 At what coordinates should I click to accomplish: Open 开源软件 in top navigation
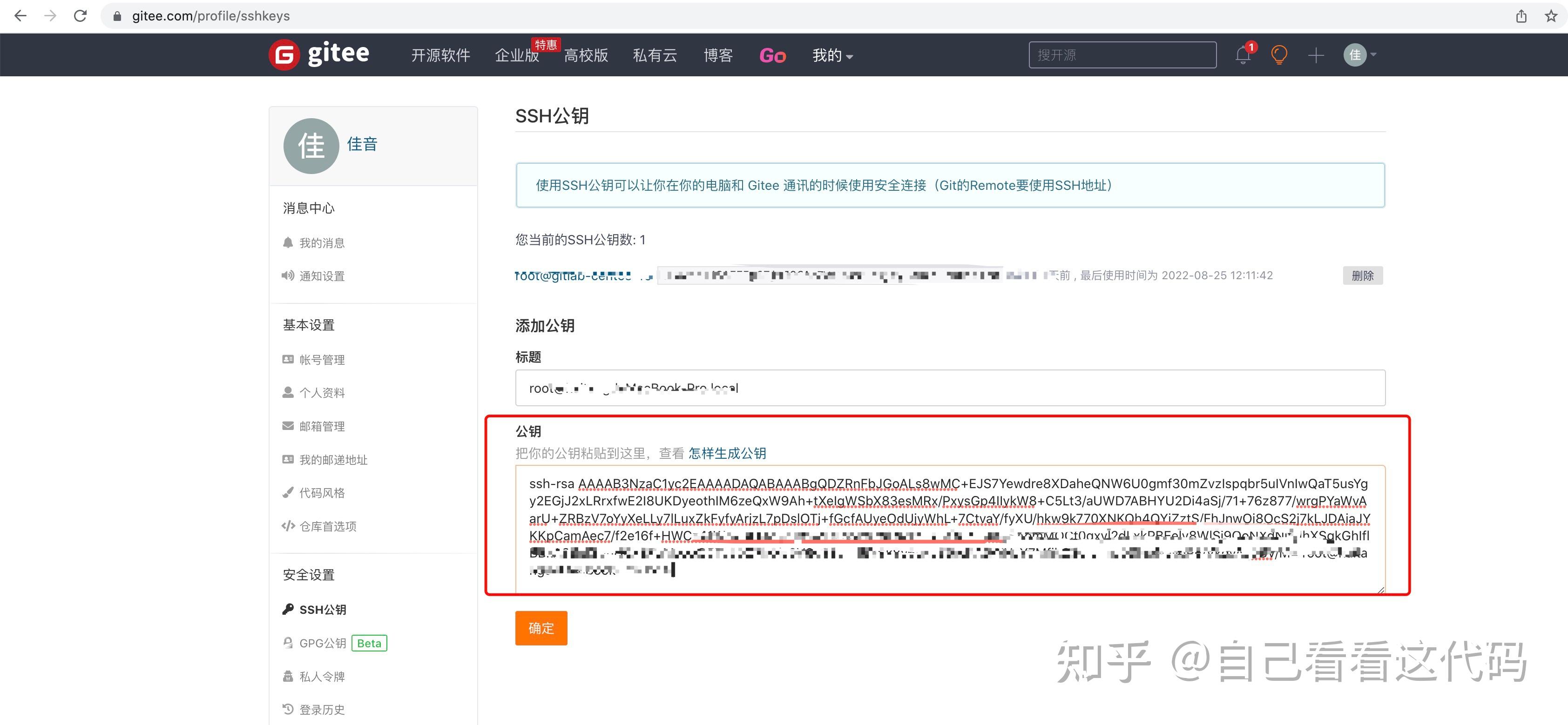440,55
